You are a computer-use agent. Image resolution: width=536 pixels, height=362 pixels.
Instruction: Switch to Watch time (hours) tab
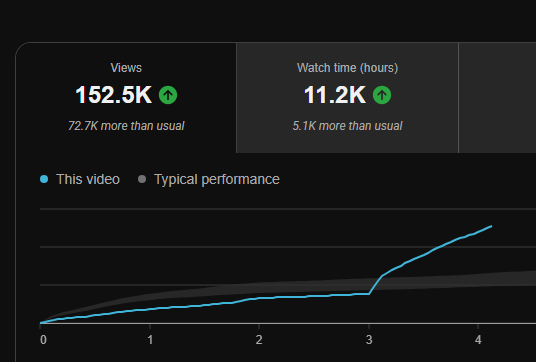347,98
